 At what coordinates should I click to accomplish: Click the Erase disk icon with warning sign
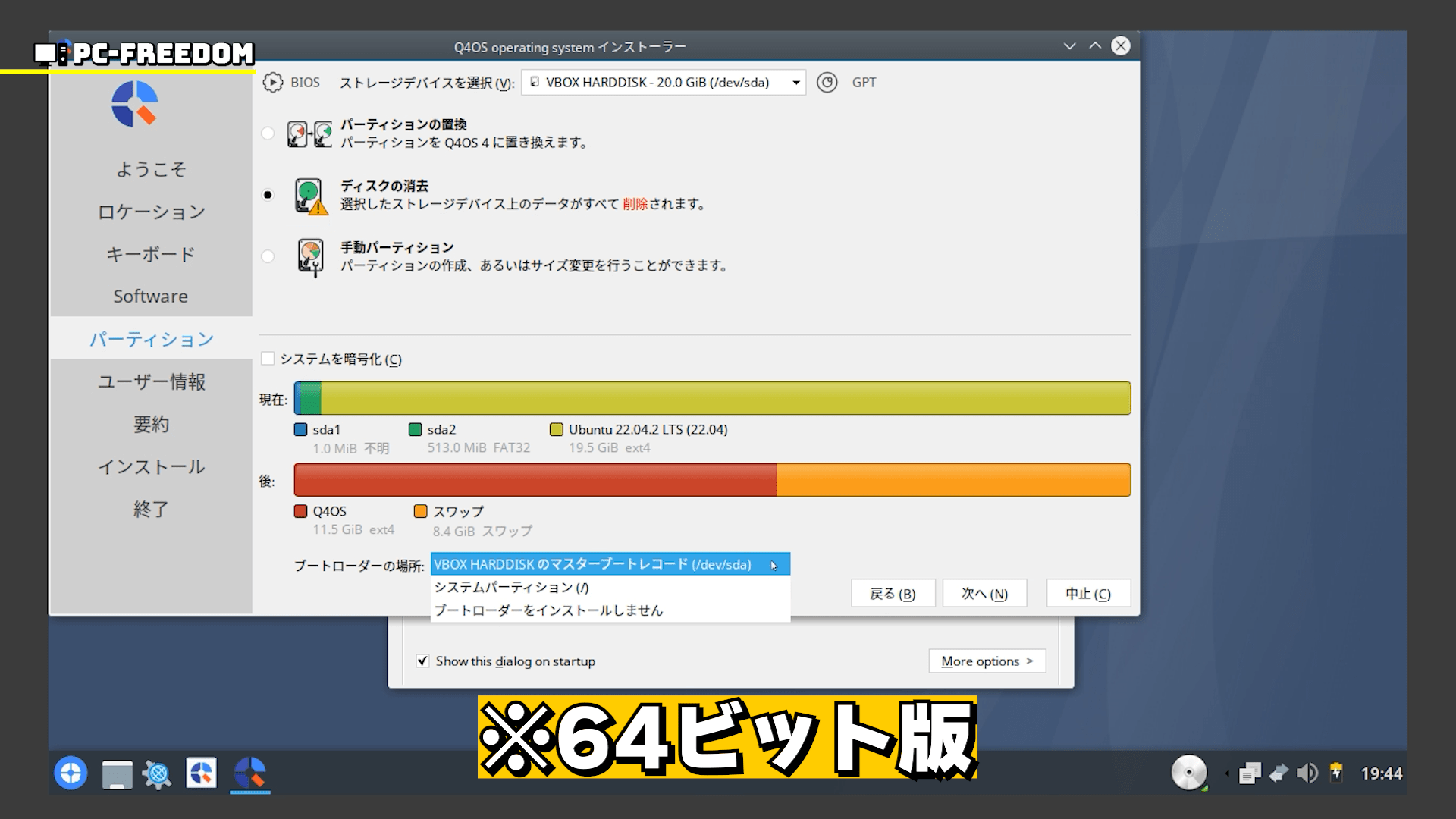(310, 196)
